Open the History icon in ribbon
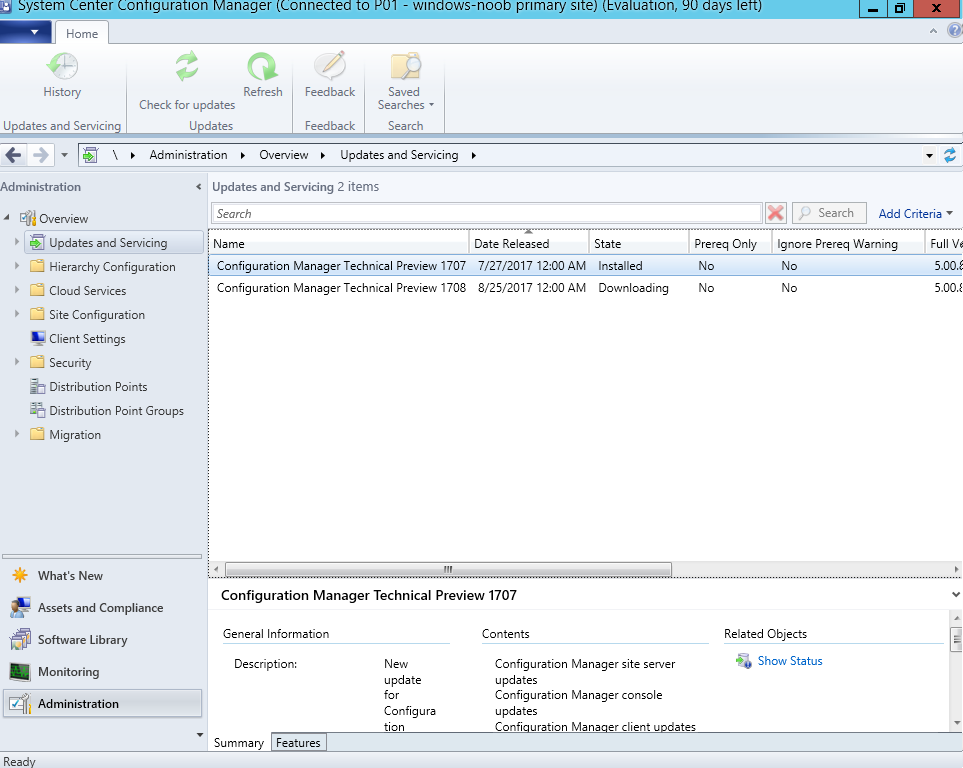The image size is (963, 768). [x=63, y=66]
